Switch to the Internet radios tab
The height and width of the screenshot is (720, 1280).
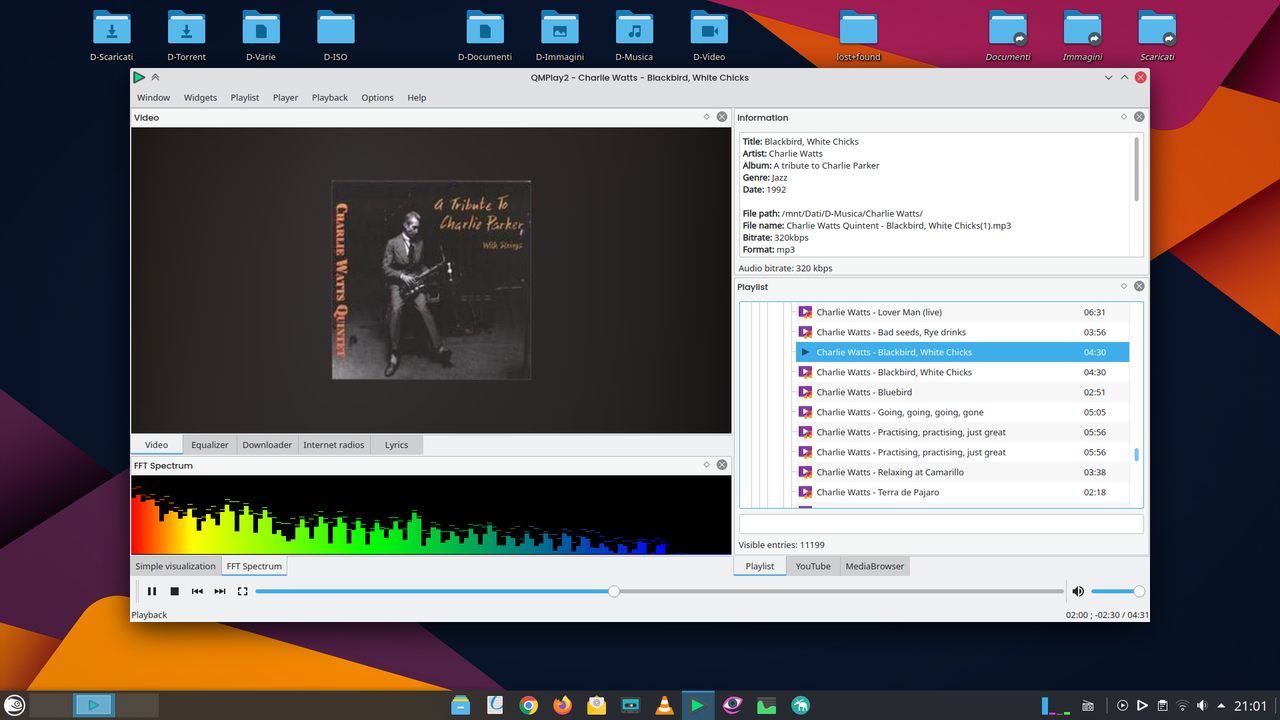click(334, 445)
